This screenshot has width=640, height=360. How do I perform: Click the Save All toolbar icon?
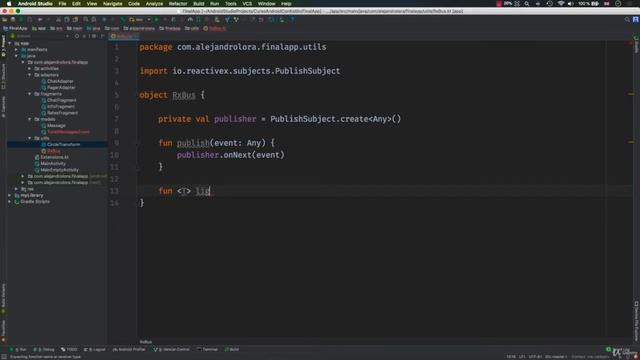(x=13, y=20)
